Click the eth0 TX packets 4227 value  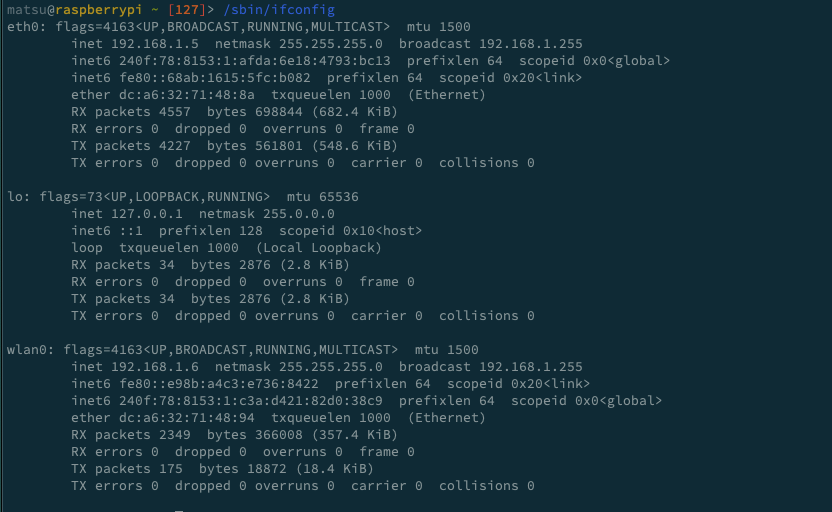pyautogui.click(x=175, y=145)
